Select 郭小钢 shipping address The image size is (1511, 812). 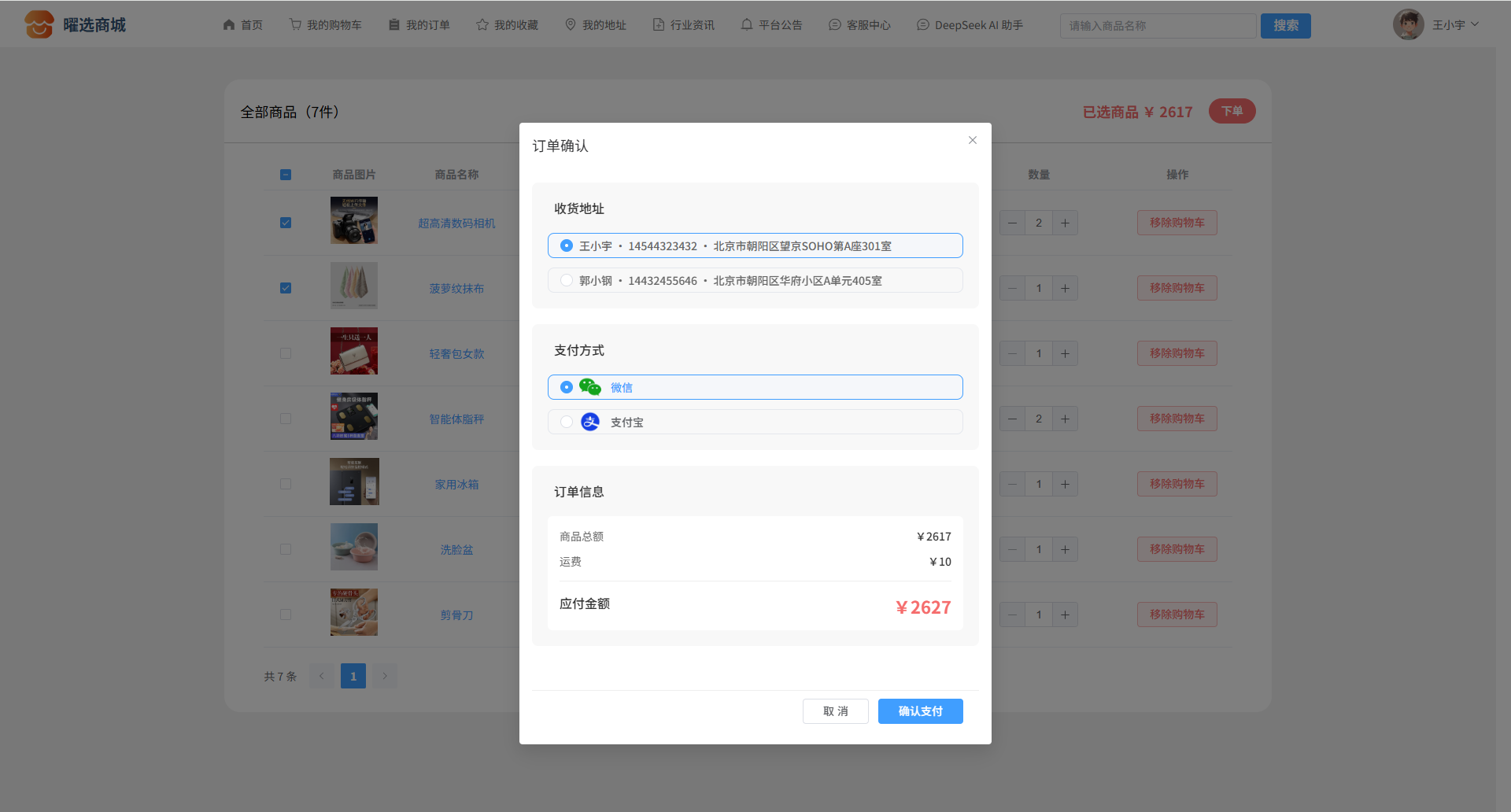pyautogui.click(x=567, y=280)
